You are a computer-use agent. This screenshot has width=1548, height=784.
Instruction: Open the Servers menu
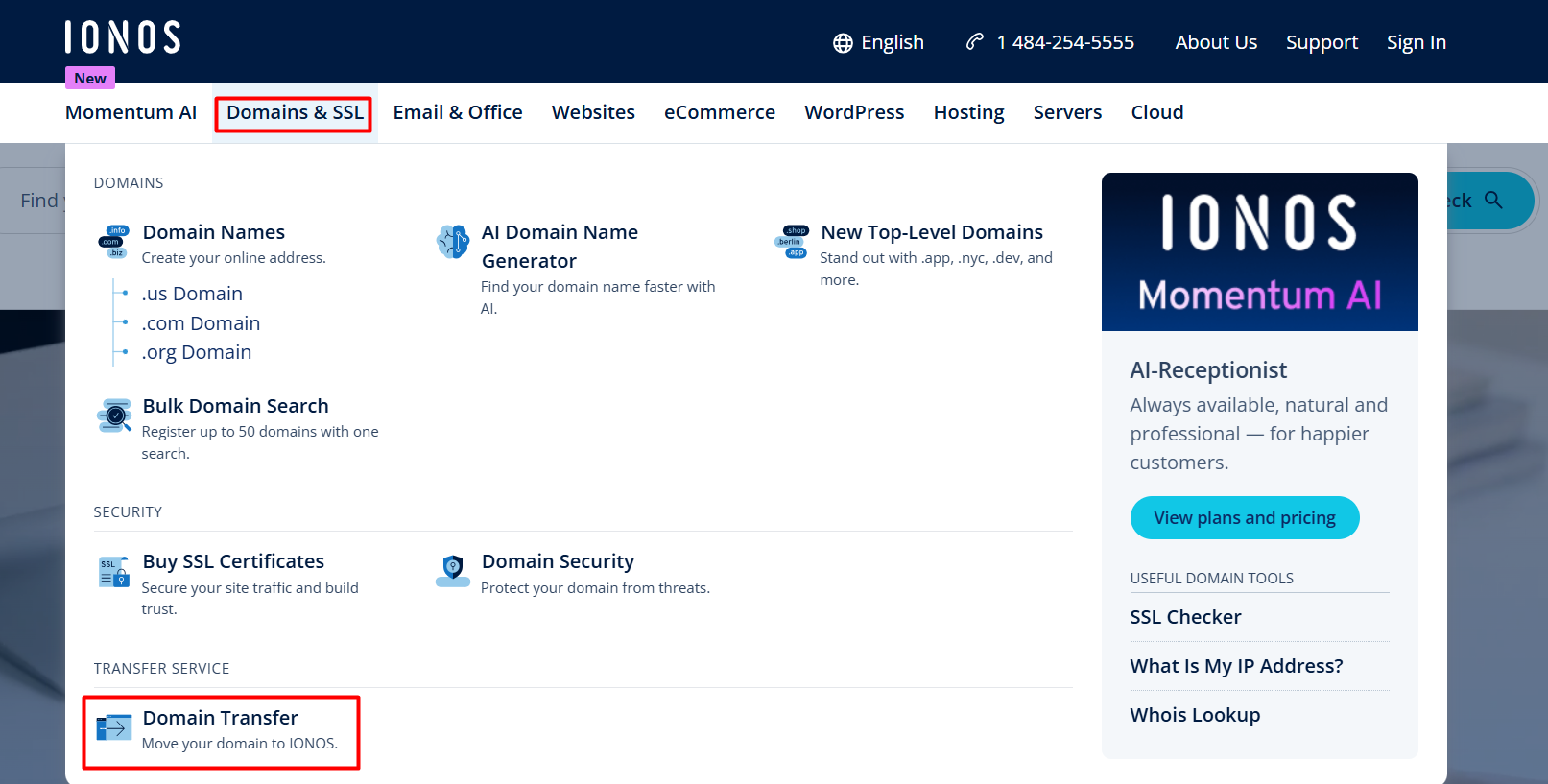[1067, 112]
